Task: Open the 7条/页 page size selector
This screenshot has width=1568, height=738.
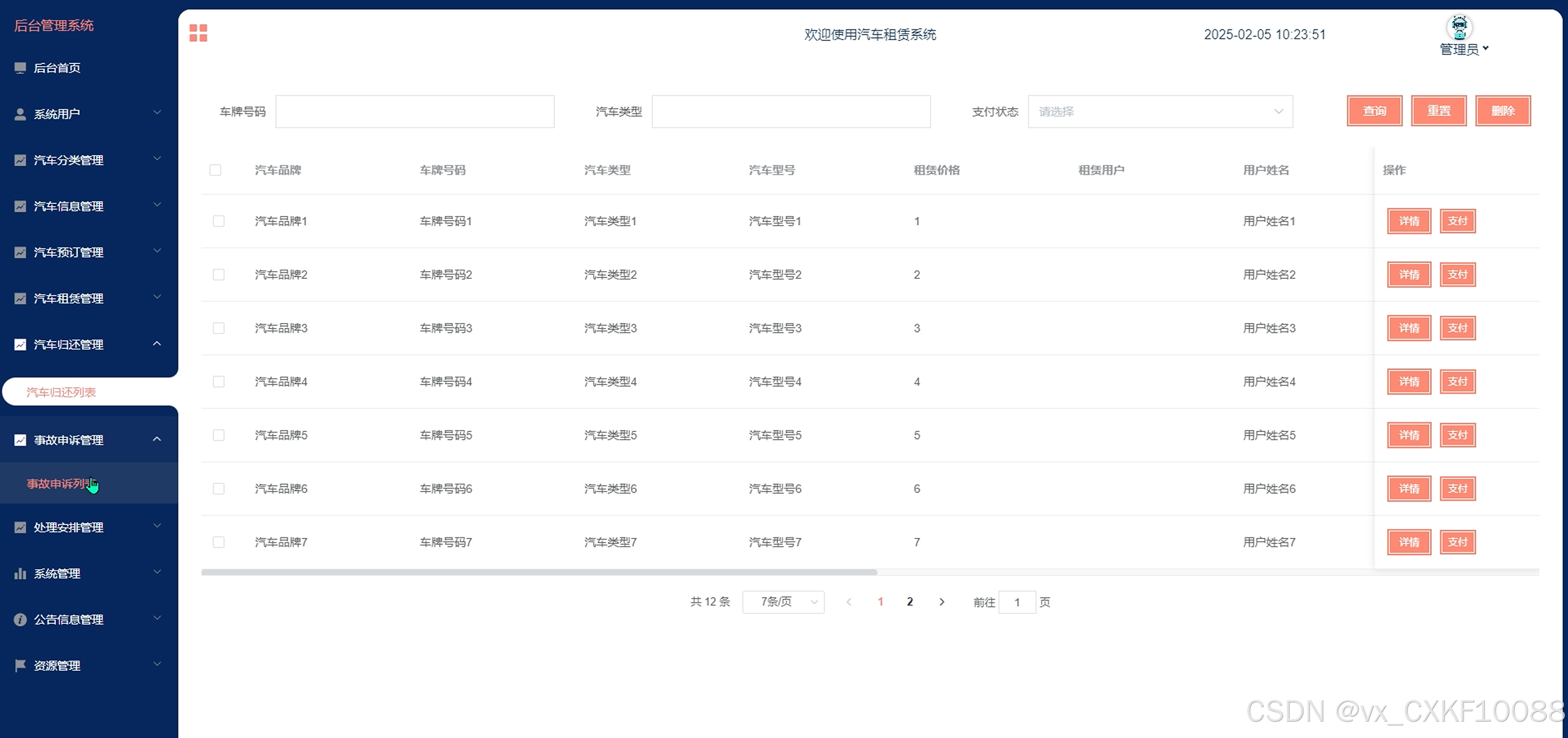Action: (783, 602)
